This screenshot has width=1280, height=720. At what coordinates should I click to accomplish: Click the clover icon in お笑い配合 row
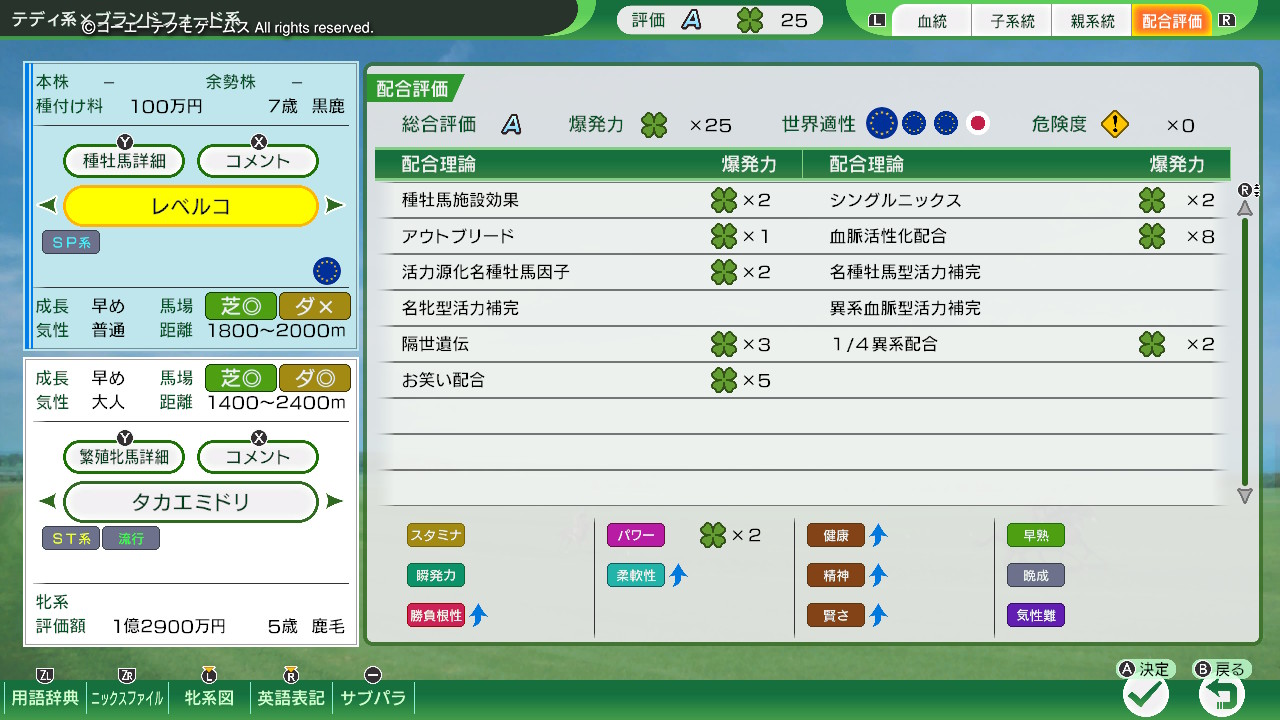(x=724, y=380)
